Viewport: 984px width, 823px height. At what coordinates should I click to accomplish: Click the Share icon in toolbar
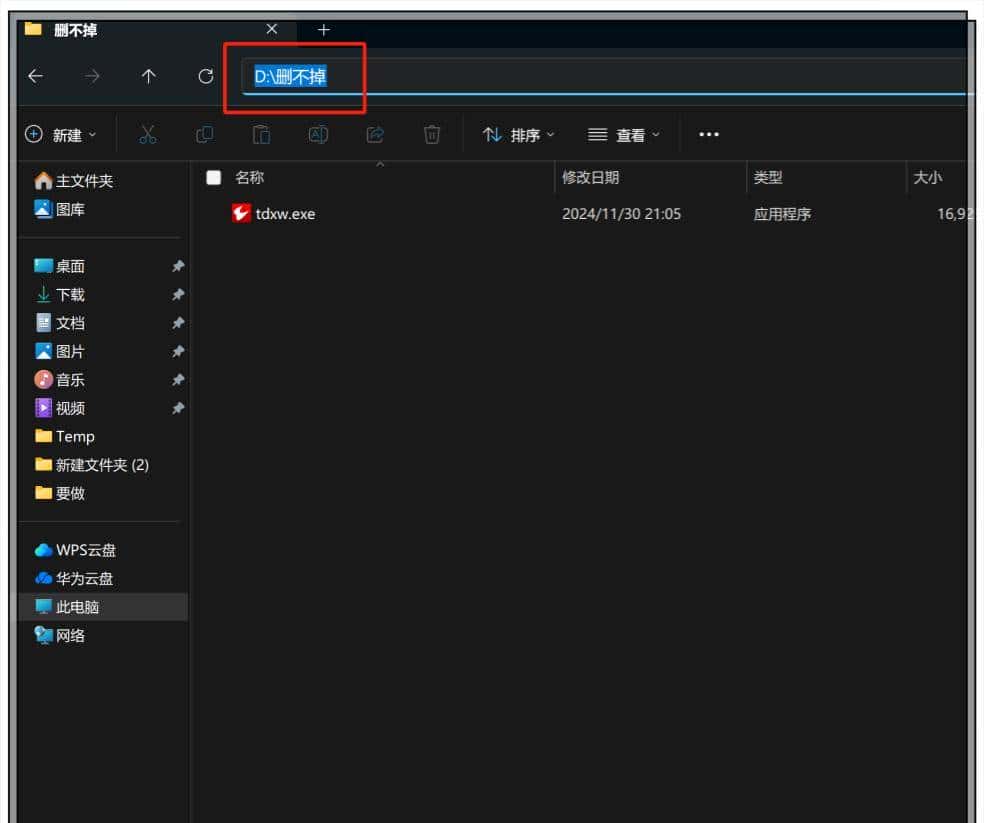tap(375, 135)
